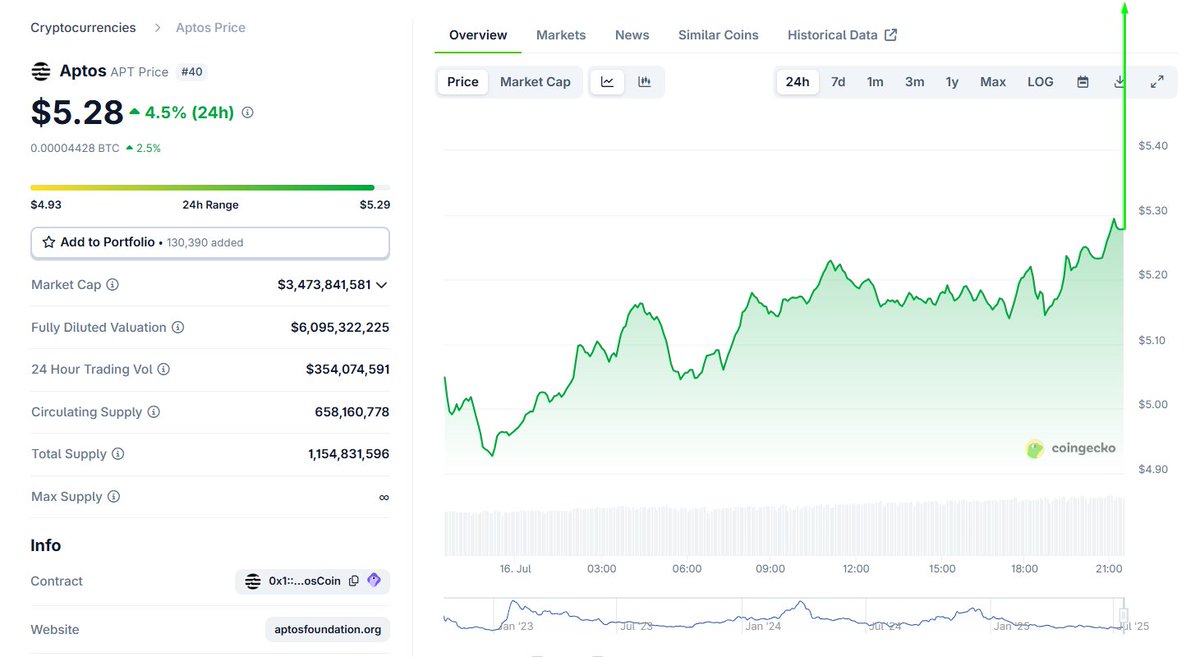The width and height of the screenshot is (1200, 657).
Task: Open Market Cap info tooltip icon
Action: [112, 285]
